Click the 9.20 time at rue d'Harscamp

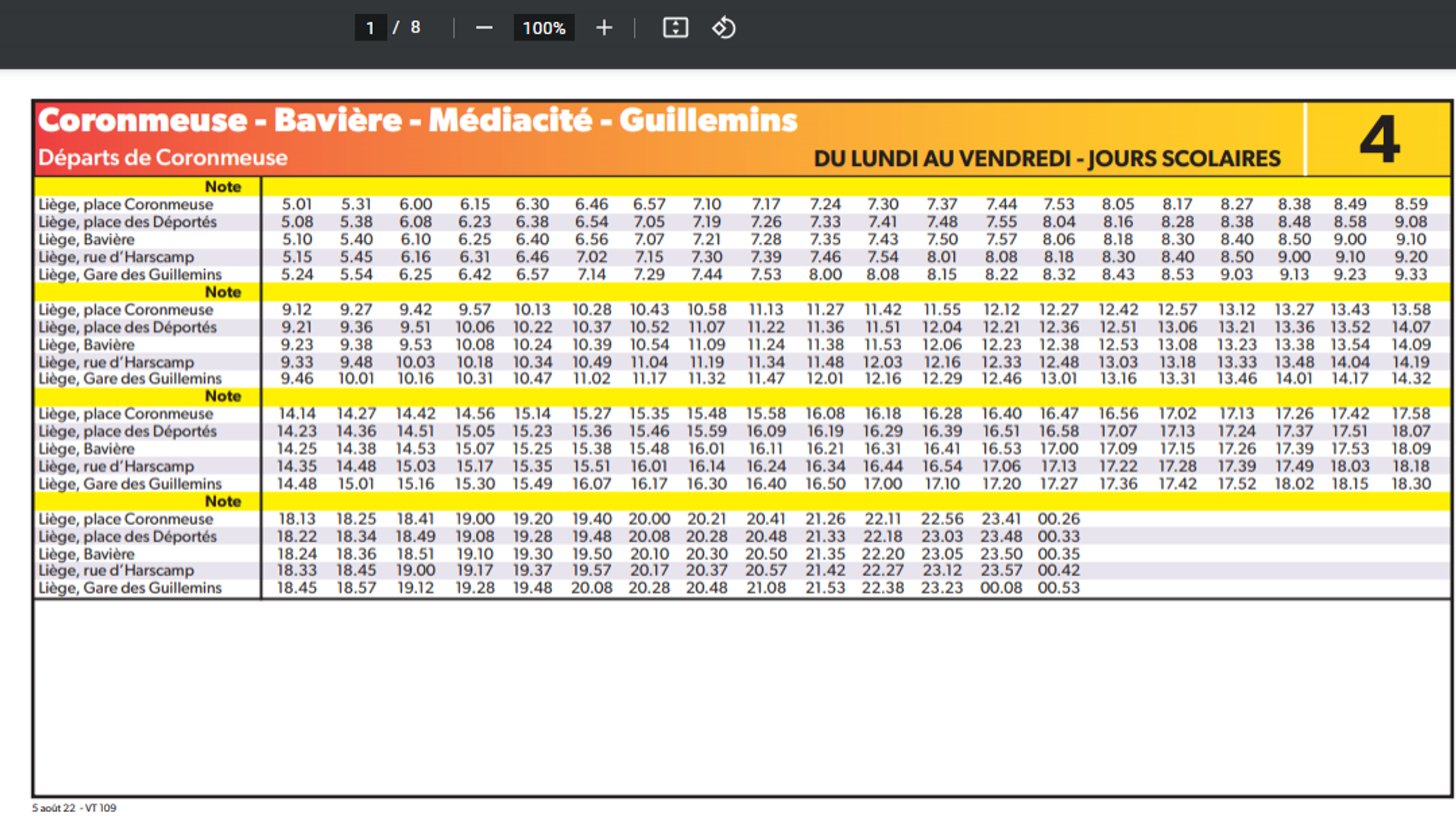pyautogui.click(x=1411, y=257)
